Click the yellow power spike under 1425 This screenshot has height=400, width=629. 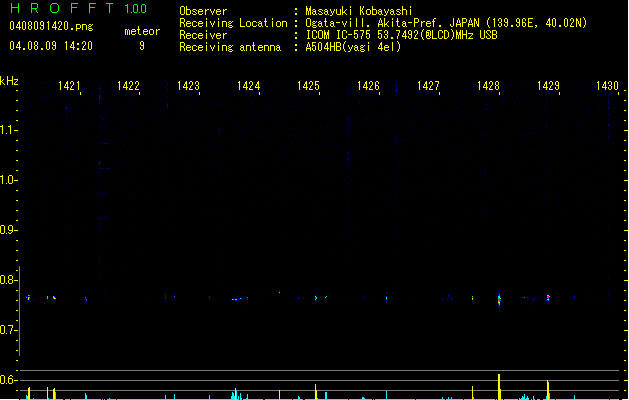[x=316, y=392]
